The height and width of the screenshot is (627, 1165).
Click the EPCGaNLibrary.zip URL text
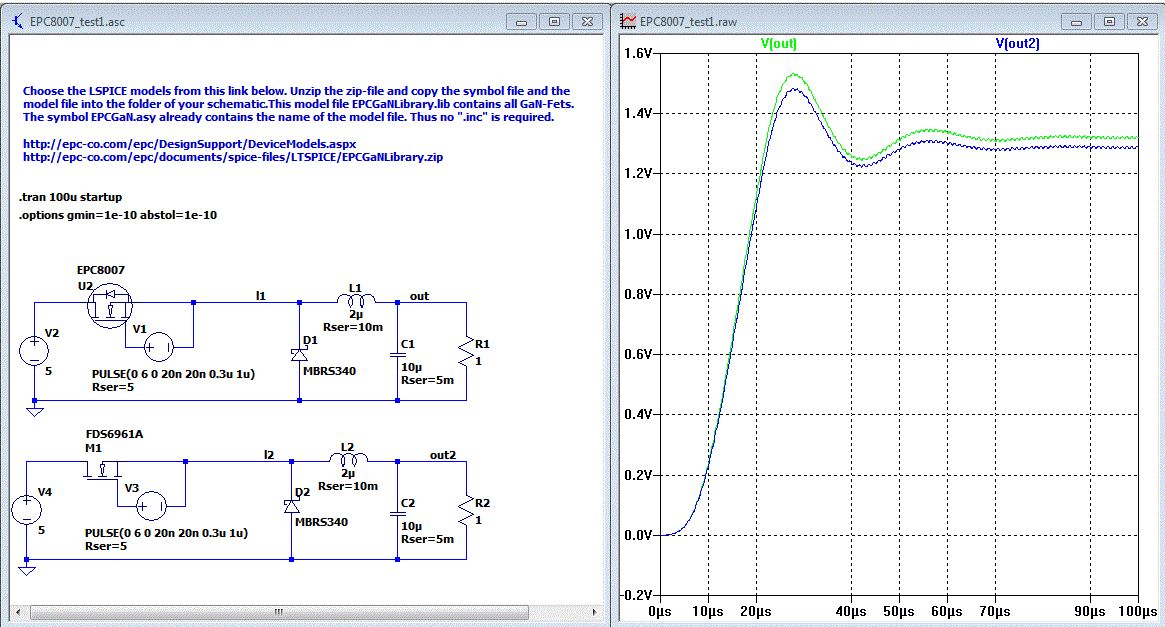coord(233,157)
